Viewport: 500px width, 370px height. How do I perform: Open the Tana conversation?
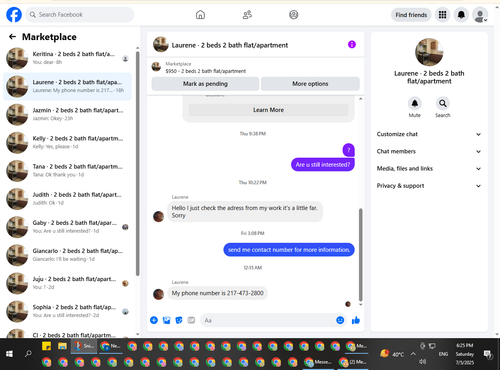click(68, 171)
